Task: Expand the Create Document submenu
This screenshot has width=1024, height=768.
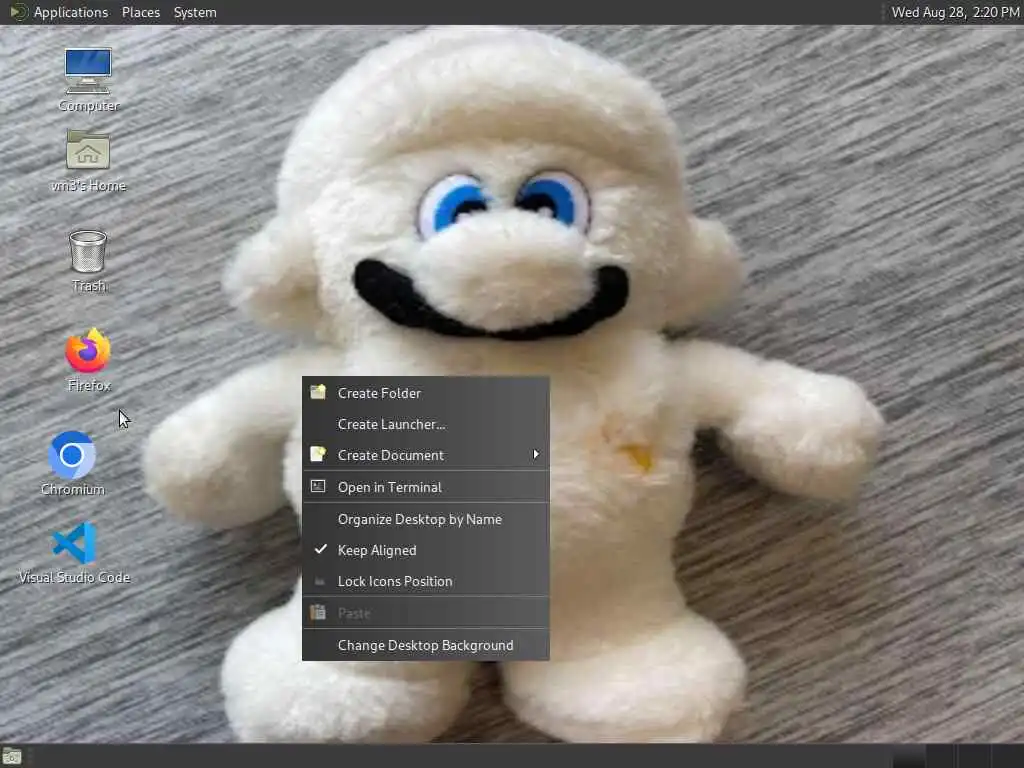Action: point(425,455)
